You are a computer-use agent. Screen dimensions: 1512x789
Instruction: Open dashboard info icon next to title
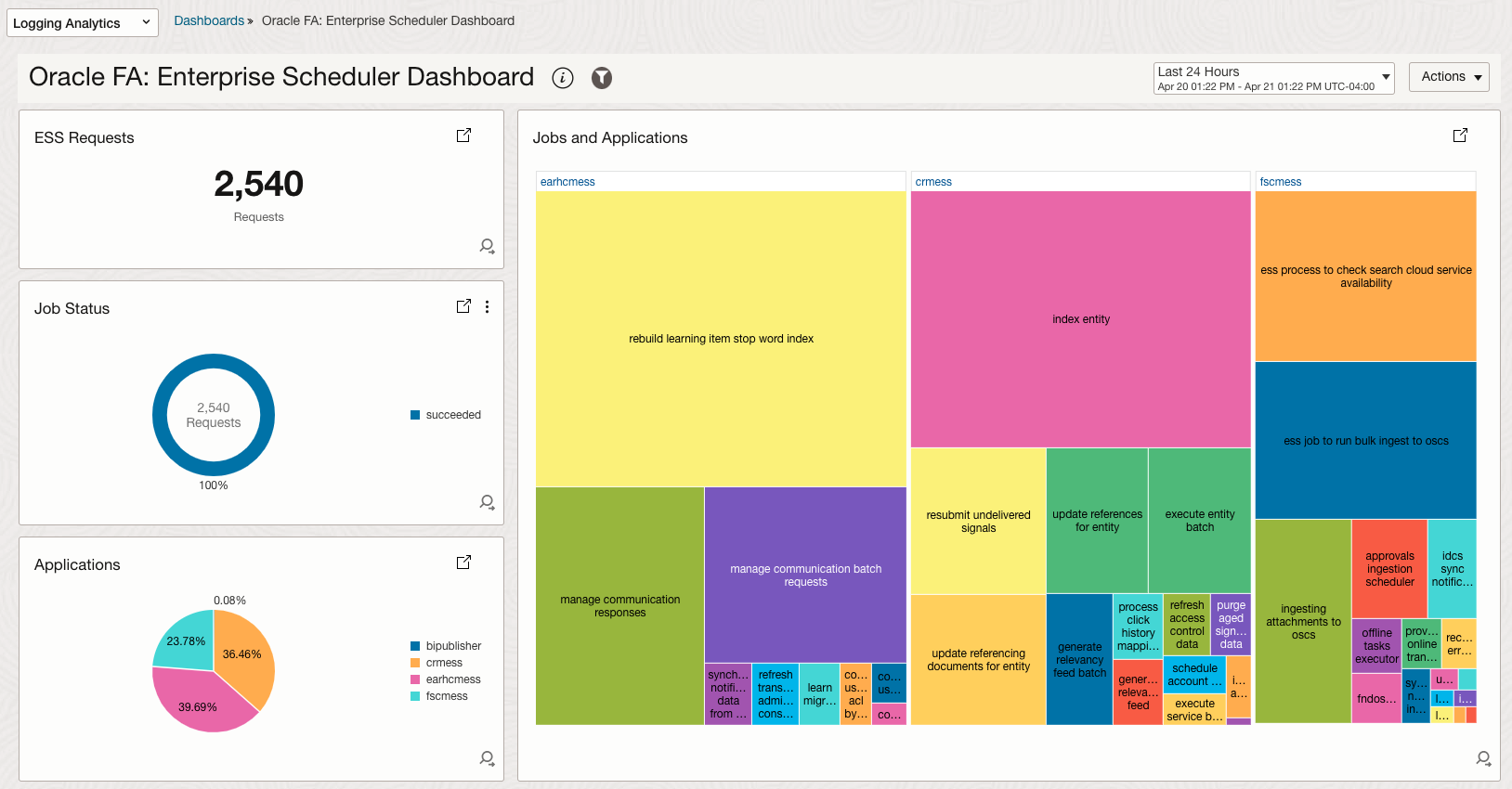click(x=563, y=78)
